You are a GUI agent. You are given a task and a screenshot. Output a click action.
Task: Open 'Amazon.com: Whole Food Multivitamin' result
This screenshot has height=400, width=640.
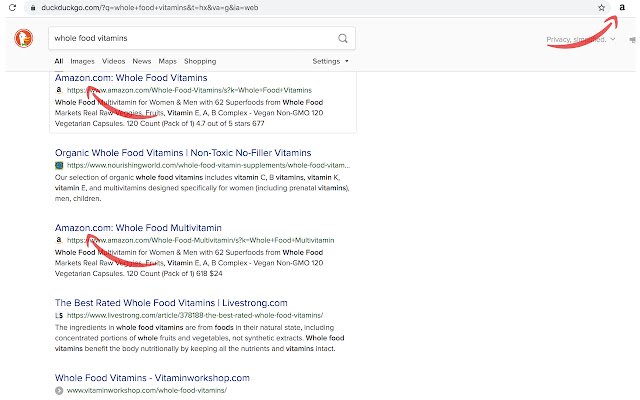coord(138,228)
